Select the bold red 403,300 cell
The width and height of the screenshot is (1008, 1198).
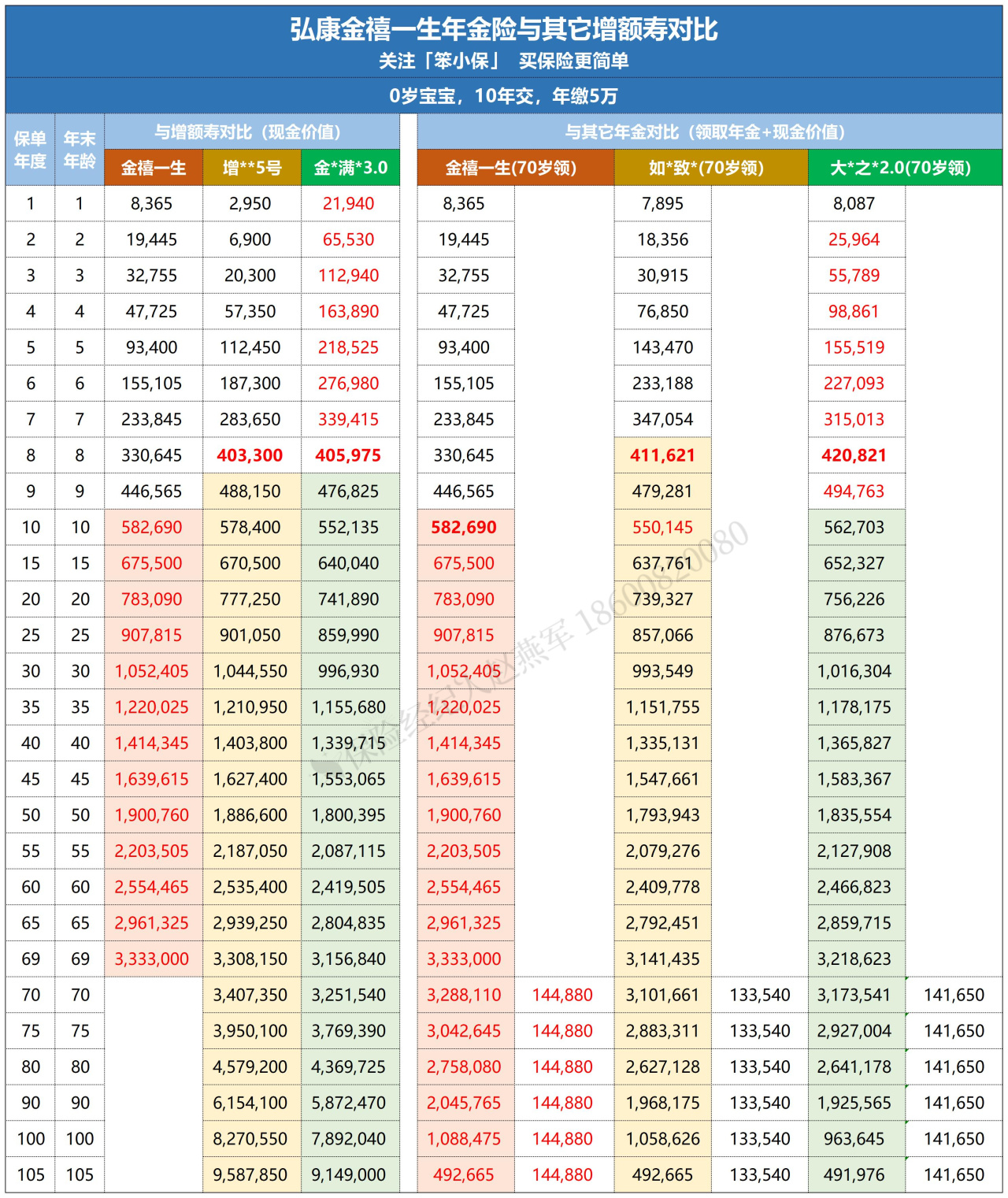tap(250, 455)
